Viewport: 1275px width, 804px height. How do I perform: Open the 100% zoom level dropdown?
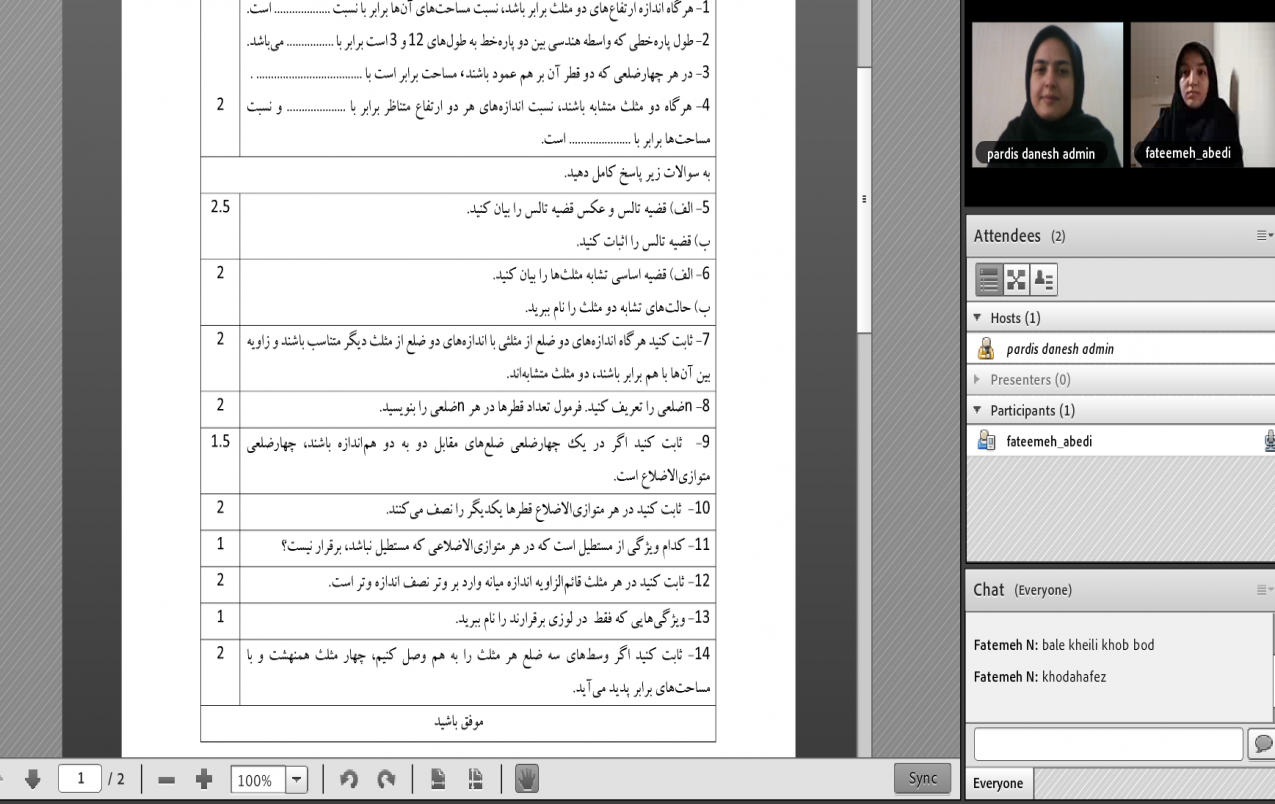click(x=296, y=780)
